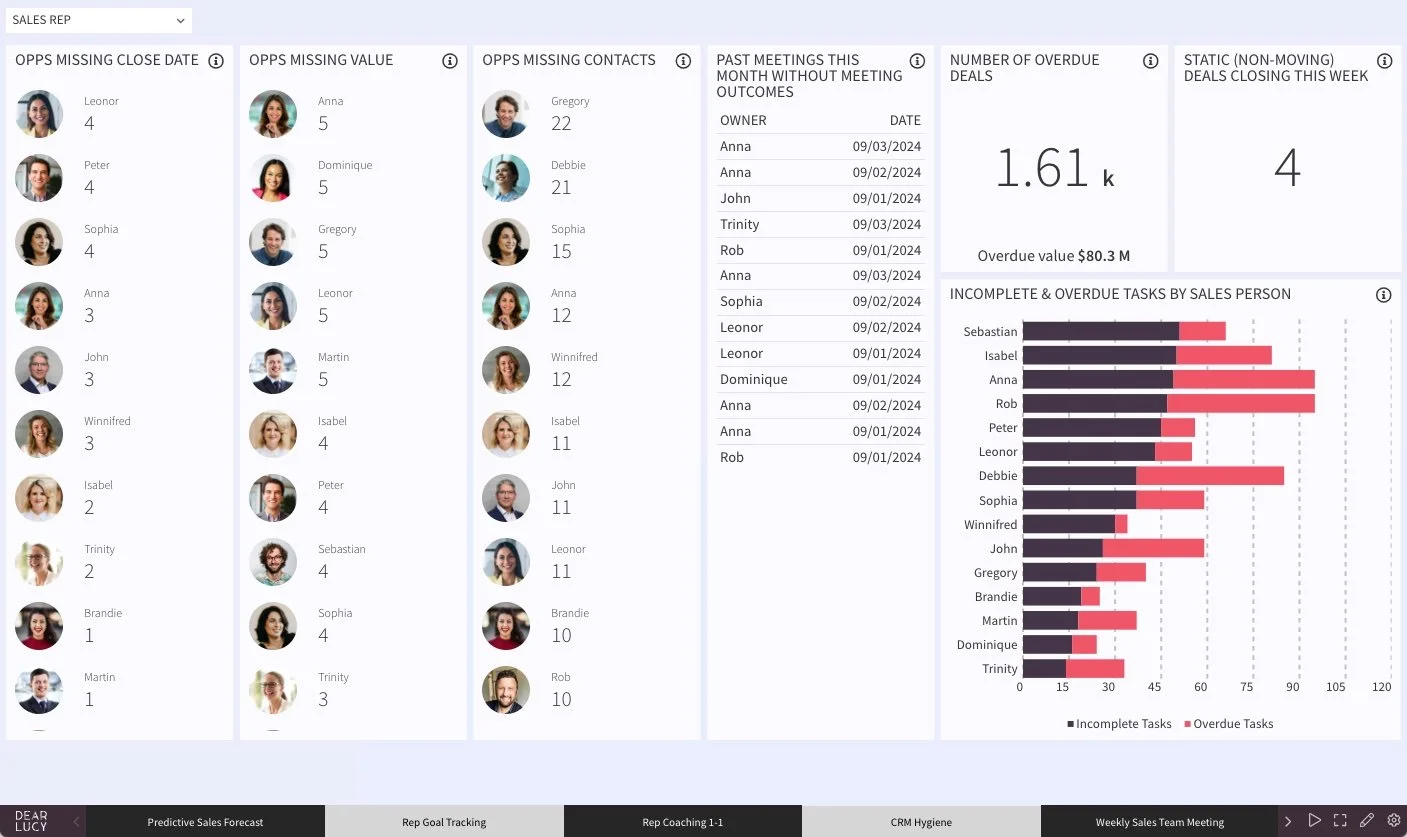Select the Rep Coaching 1-1 view
1407x837 pixels.
pyautogui.click(x=682, y=821)
